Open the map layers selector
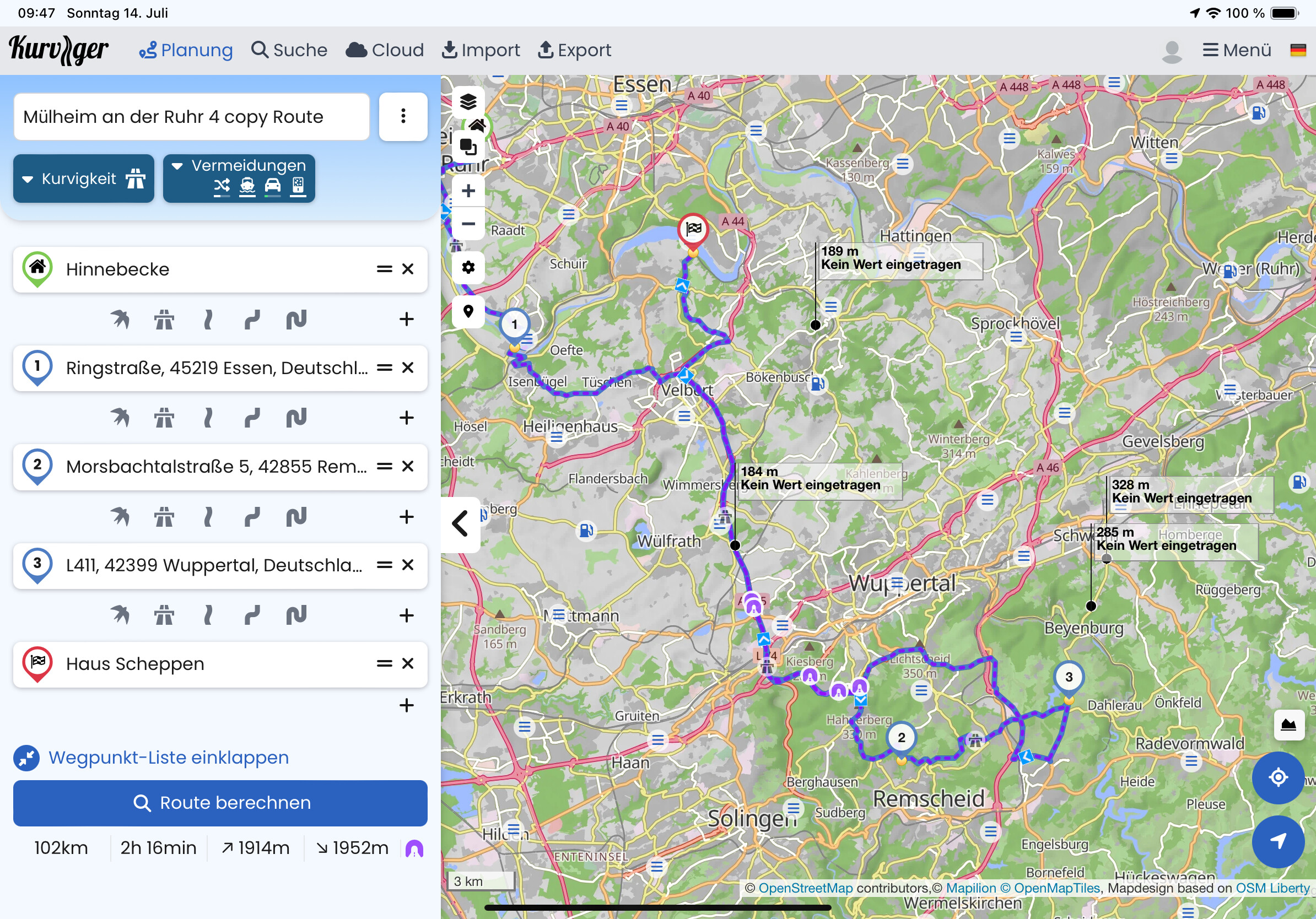 click(x=468, y=102)
